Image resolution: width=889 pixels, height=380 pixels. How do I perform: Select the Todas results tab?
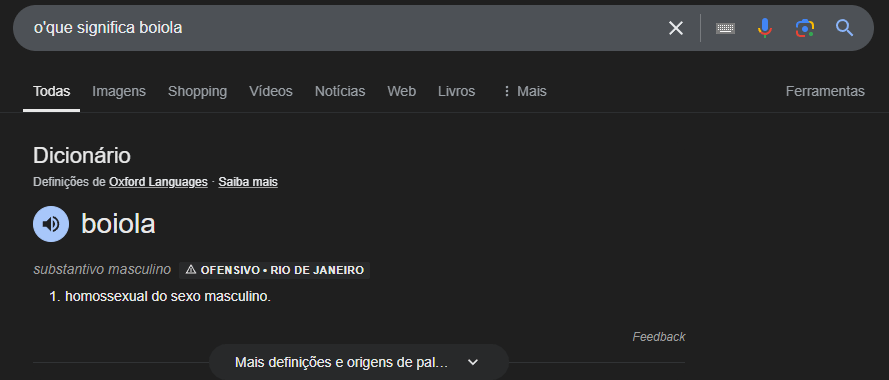point(52,91)
